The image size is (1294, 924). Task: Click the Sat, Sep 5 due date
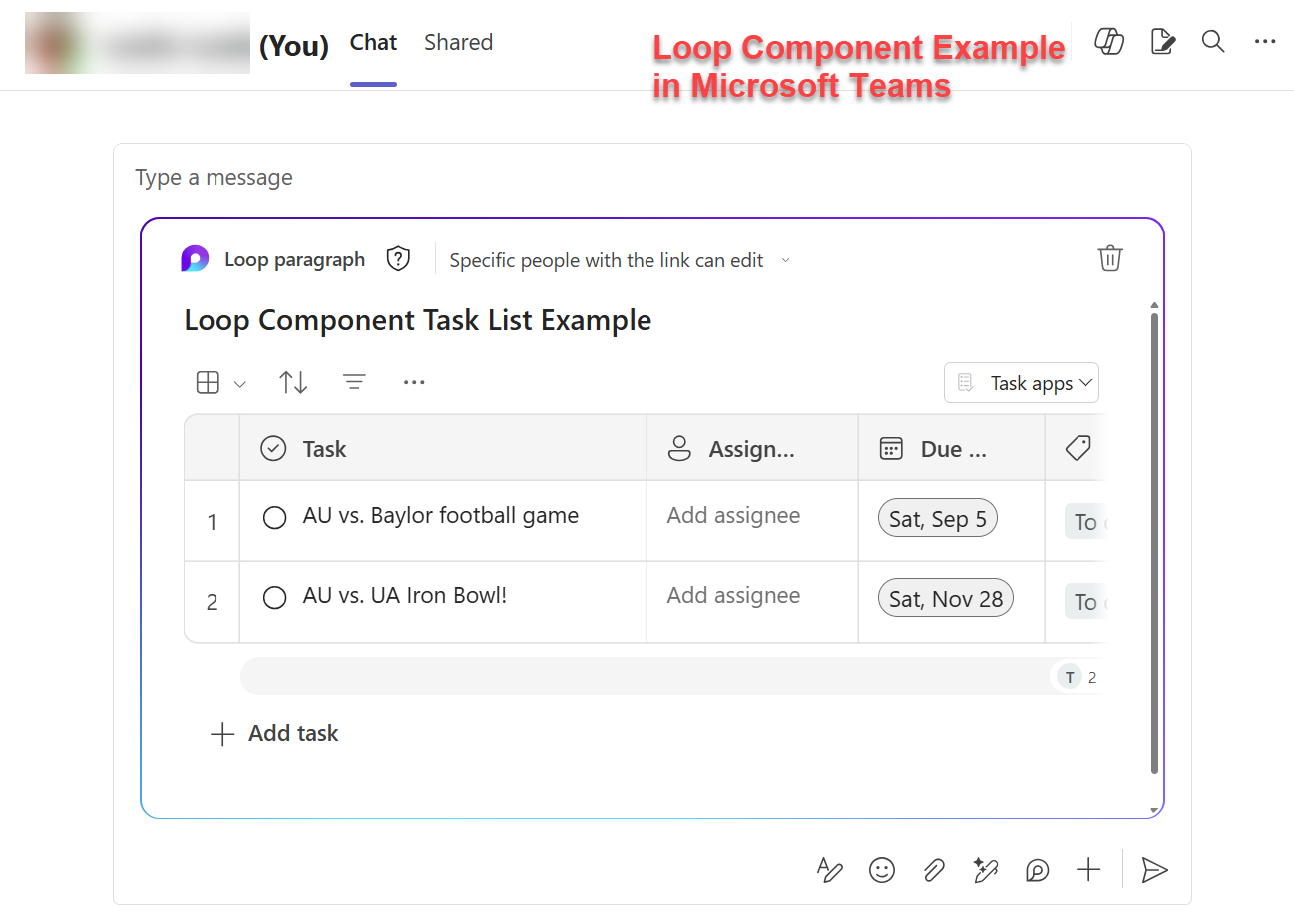[x=938, y=518]
